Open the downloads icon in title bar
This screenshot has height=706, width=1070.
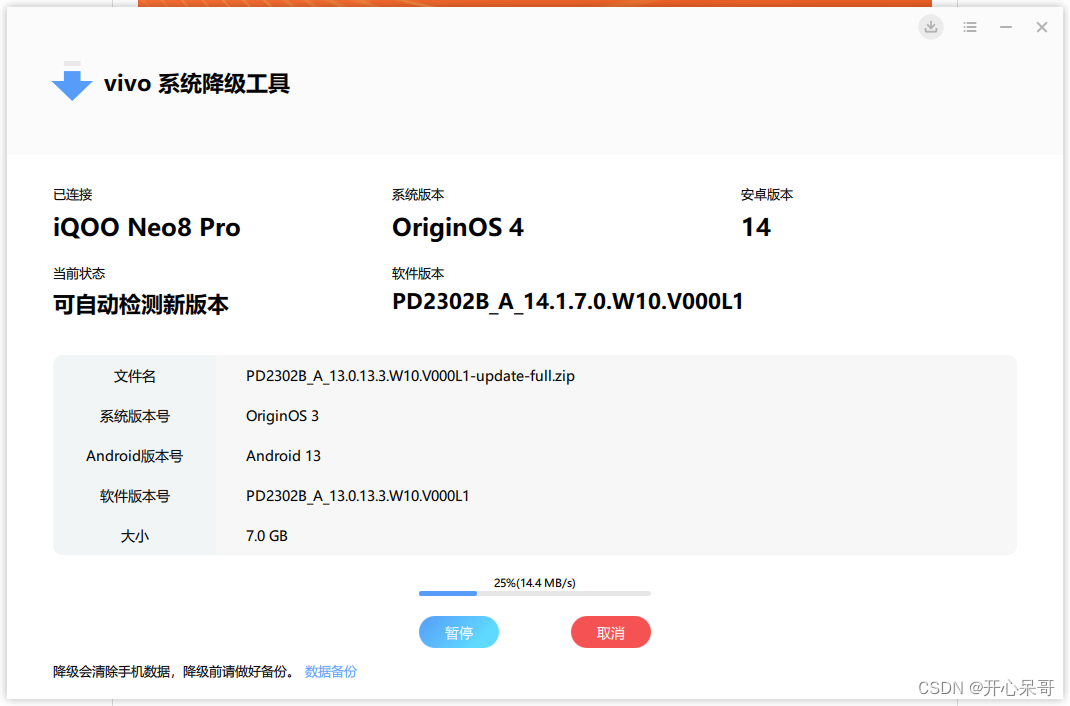[930, 27]
